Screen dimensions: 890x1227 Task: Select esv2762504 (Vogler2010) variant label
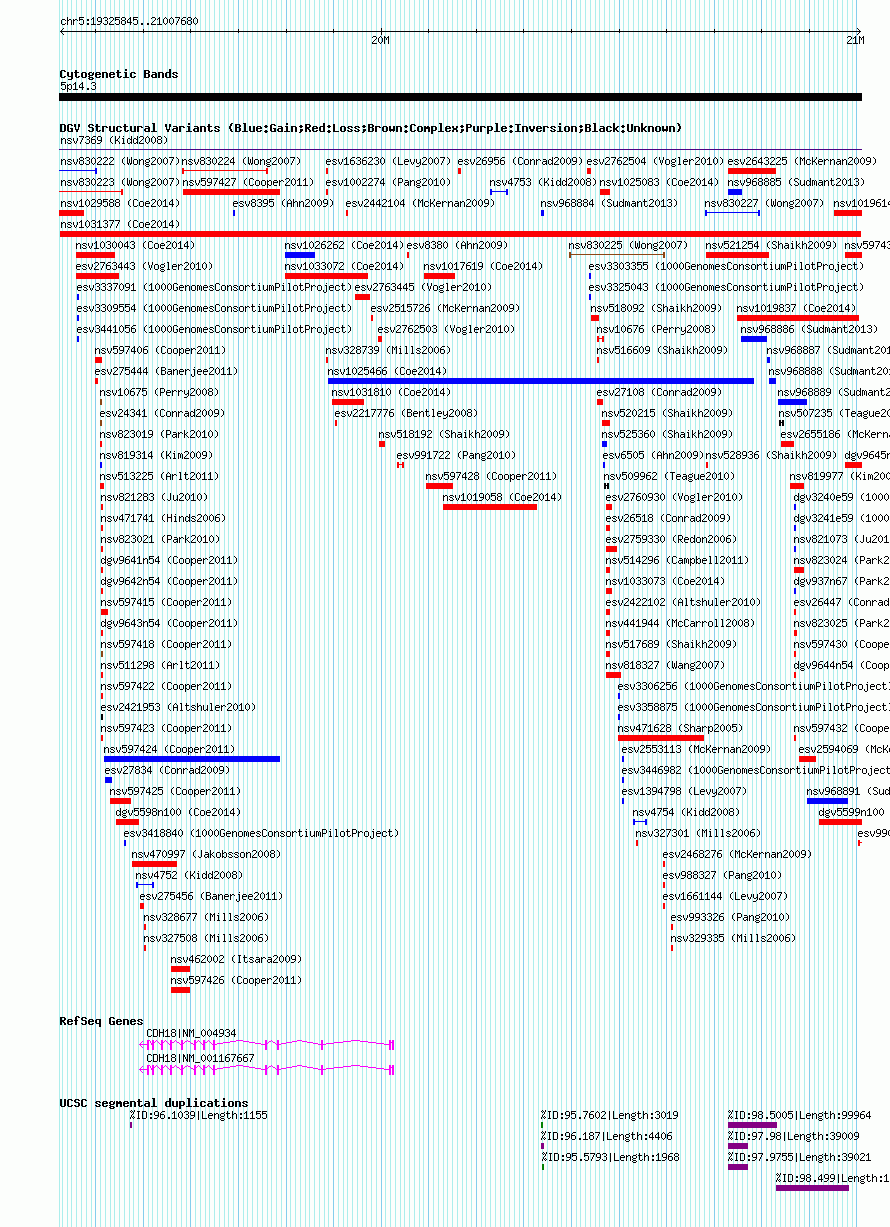(655, 161)
